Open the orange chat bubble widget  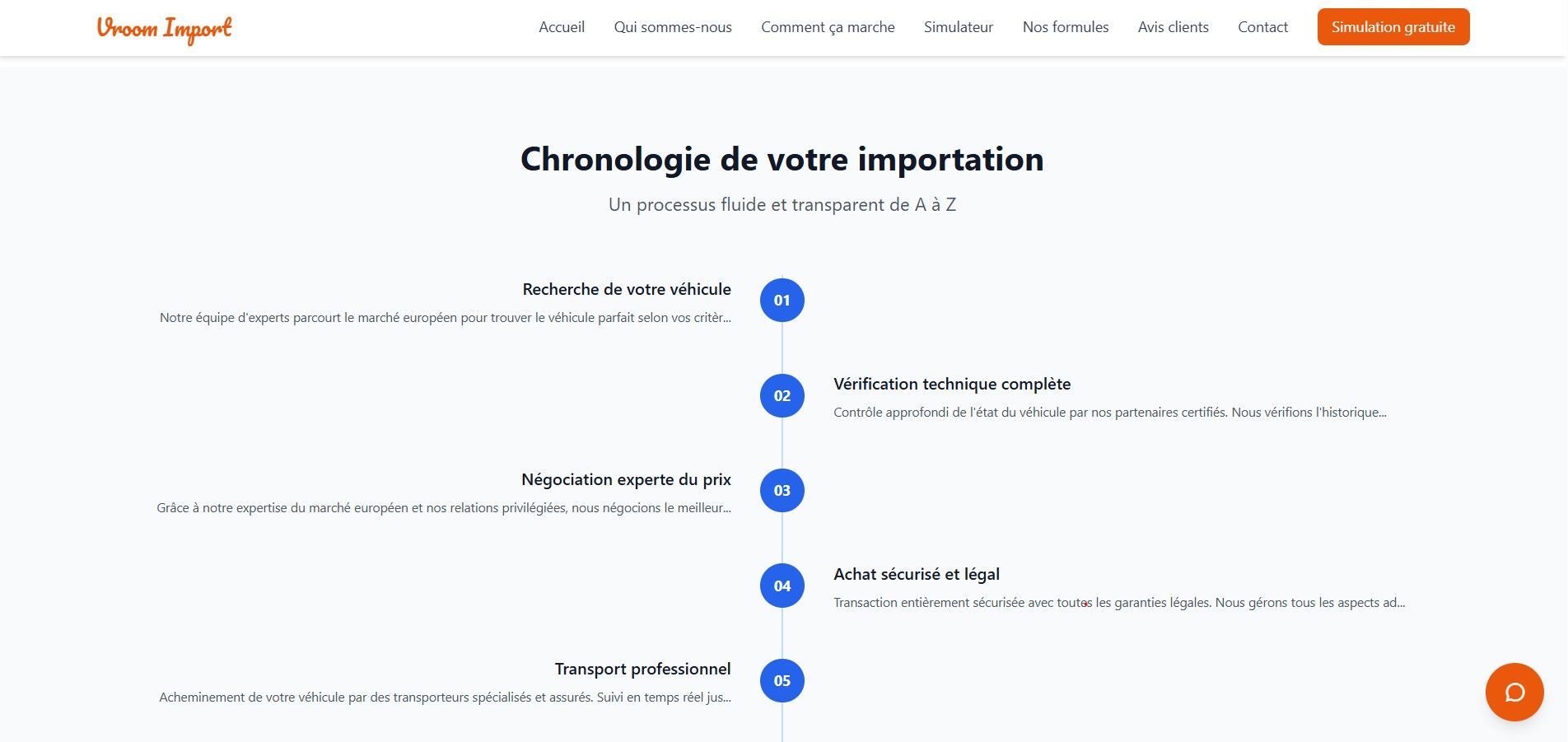pos(1514,692)
